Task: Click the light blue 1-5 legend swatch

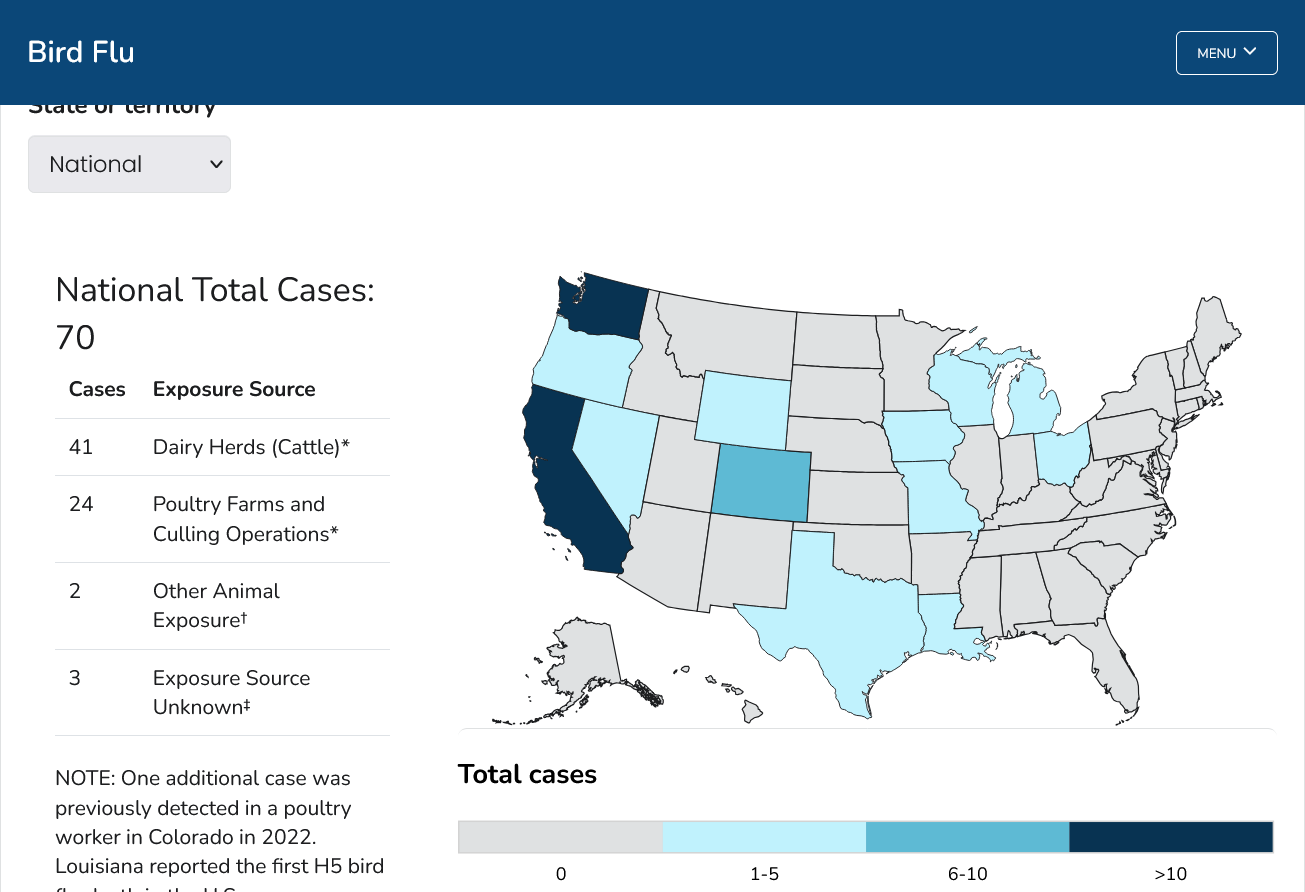Action: click(x=764, y=837)
